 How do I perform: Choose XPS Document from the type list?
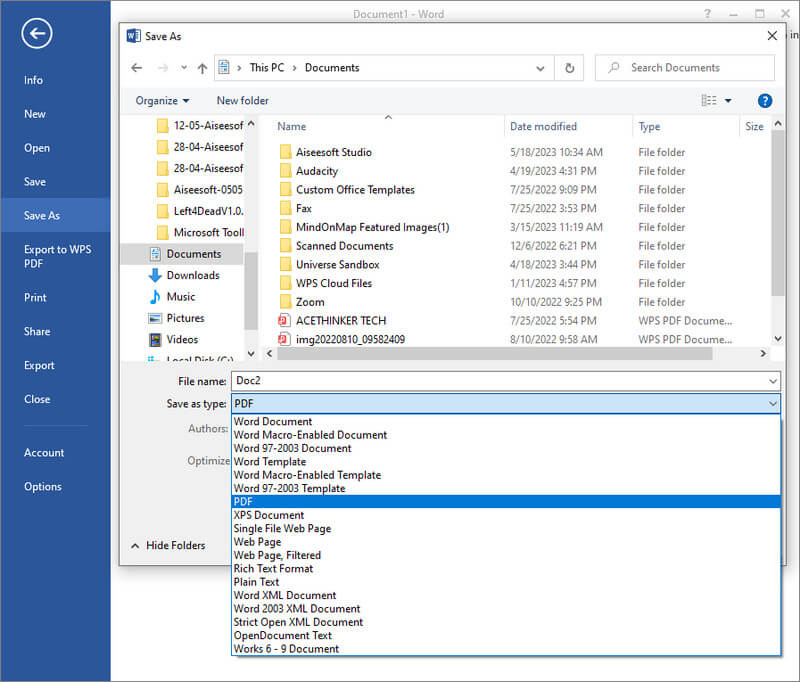coord(268,515)
